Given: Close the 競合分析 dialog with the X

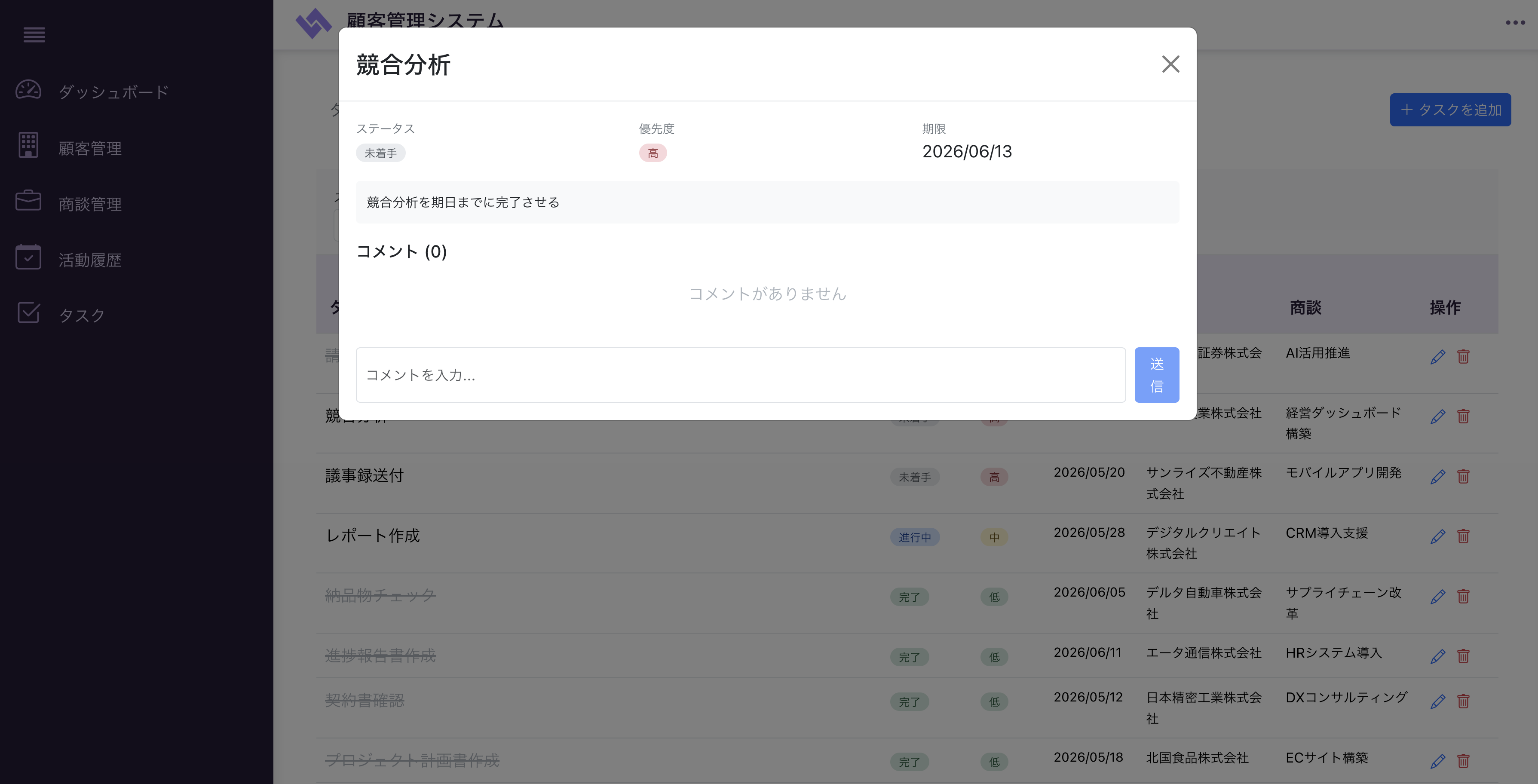Looking at the screenshot, I should pyautogui.click(x=1170, y=64).
